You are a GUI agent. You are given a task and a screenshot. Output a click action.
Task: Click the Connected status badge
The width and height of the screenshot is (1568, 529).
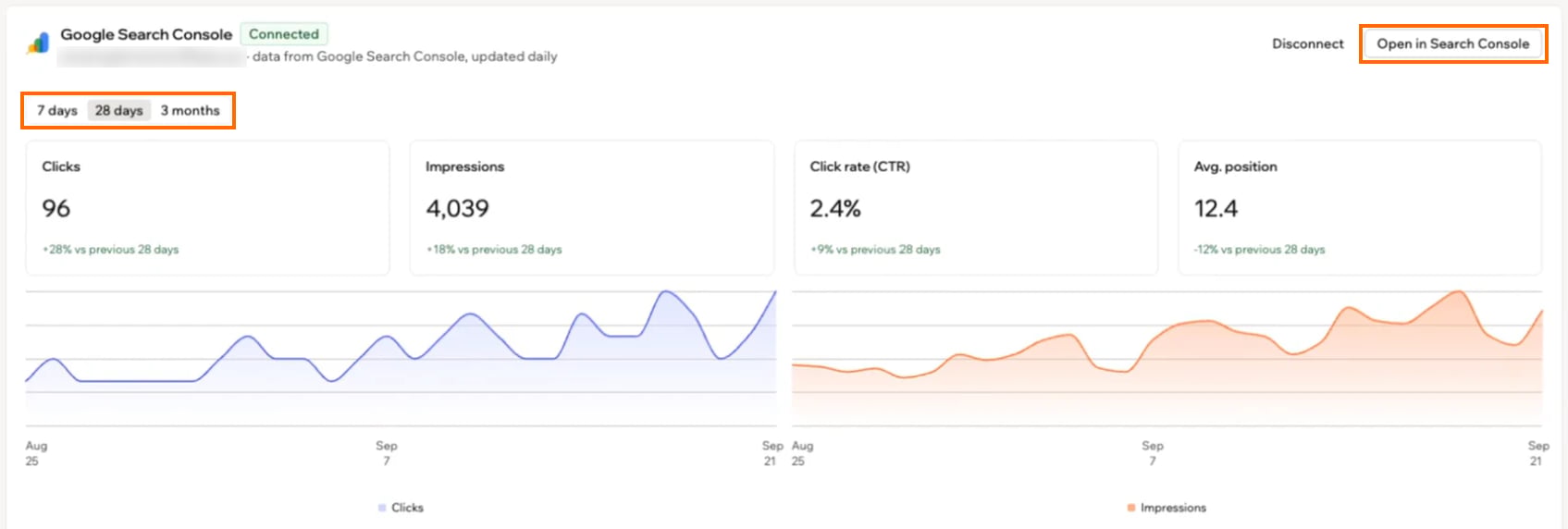tap(284, 34)
